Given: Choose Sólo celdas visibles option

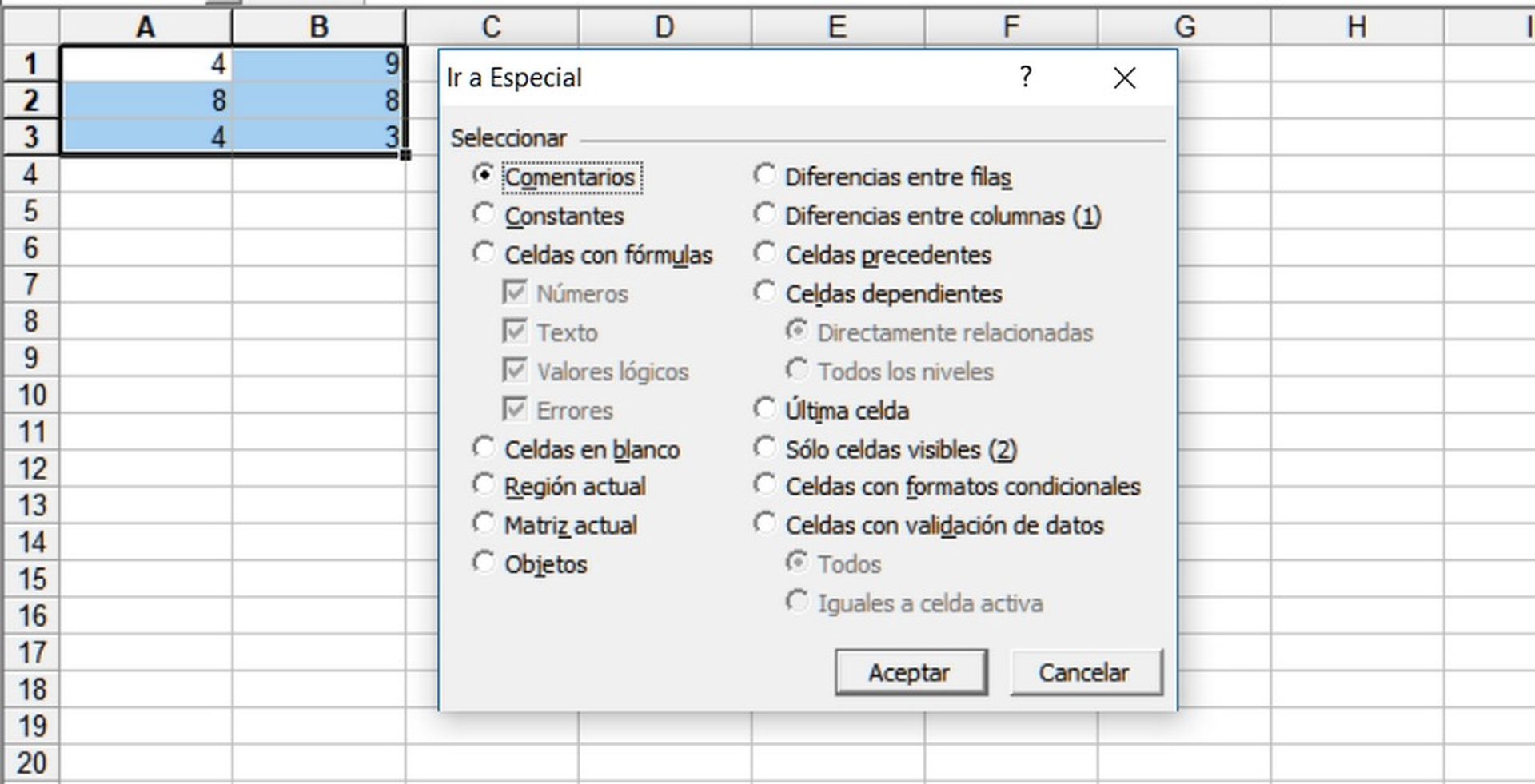Looking at the screenshot, I should (x=765, y=448).
